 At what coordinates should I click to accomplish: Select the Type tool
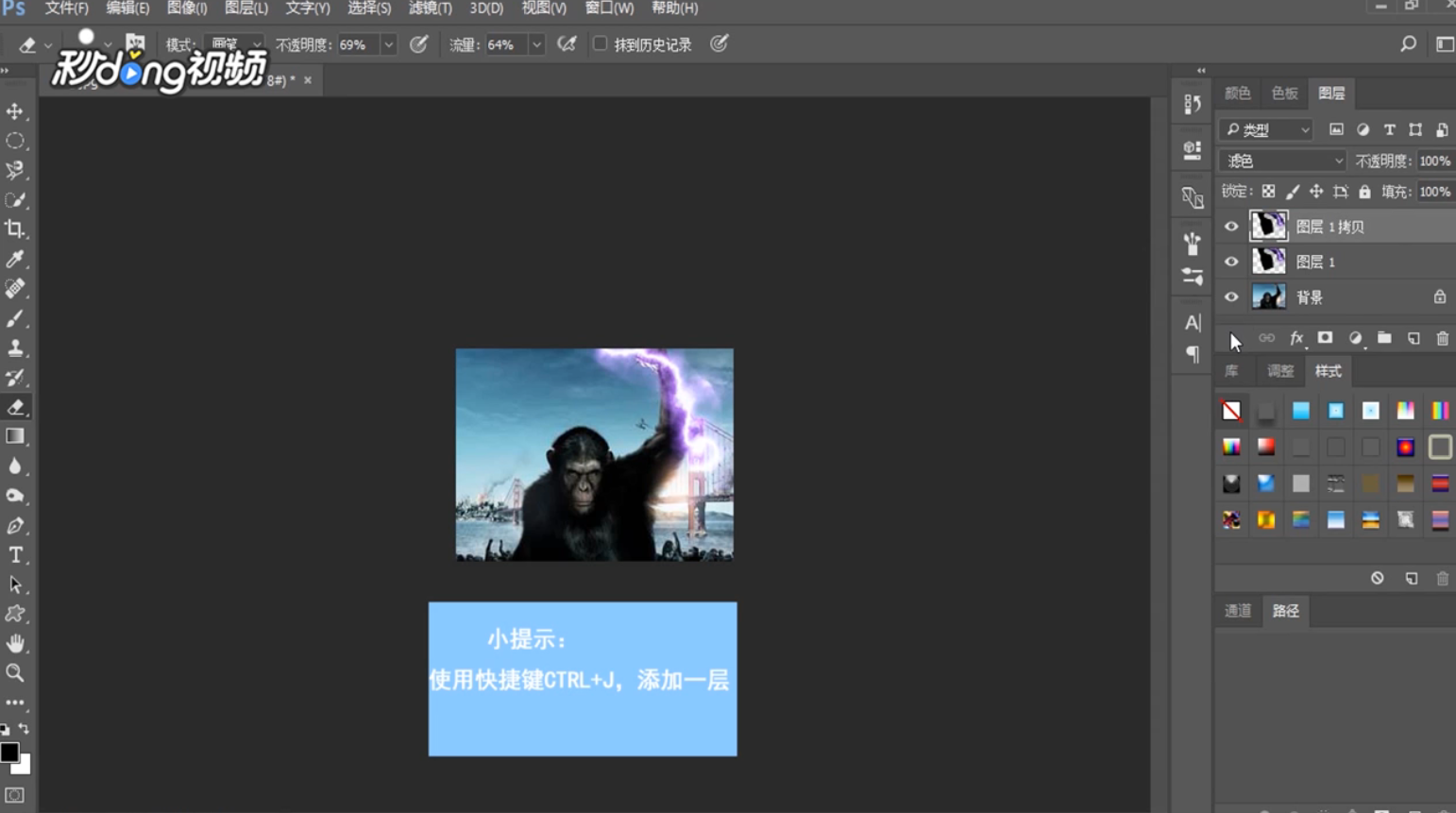pyautogui.click(x=15, y=555)
